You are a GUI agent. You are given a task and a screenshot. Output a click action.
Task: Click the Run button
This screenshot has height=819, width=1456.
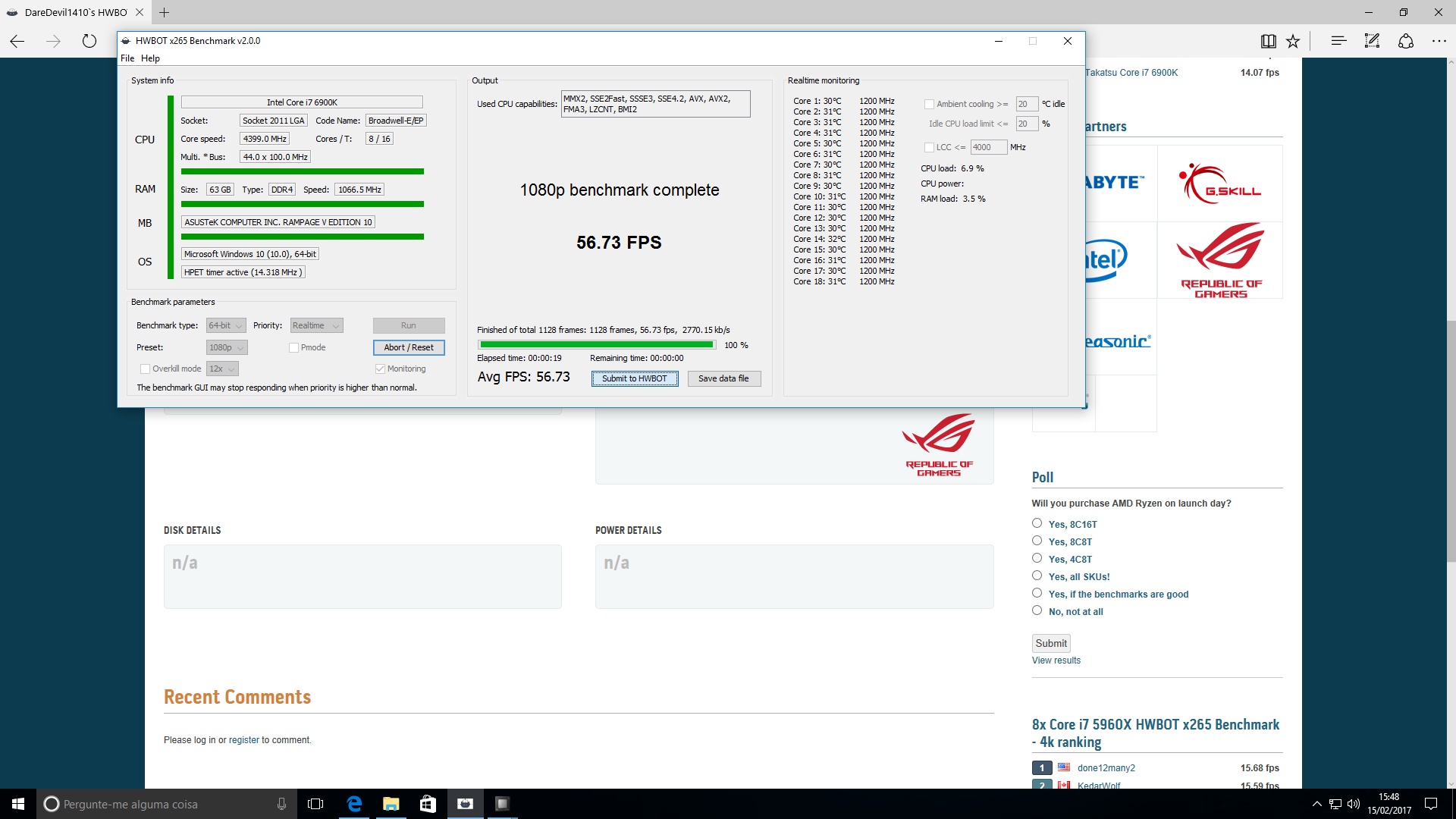coord(409,325)
